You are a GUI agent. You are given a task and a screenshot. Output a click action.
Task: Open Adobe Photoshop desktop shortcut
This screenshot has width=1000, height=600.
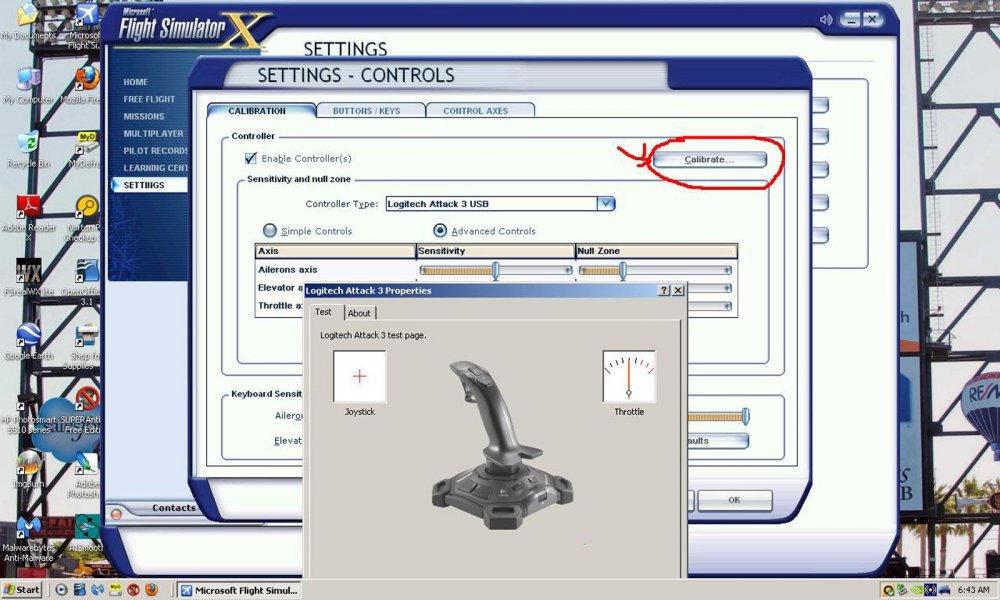tap(85, 474)
